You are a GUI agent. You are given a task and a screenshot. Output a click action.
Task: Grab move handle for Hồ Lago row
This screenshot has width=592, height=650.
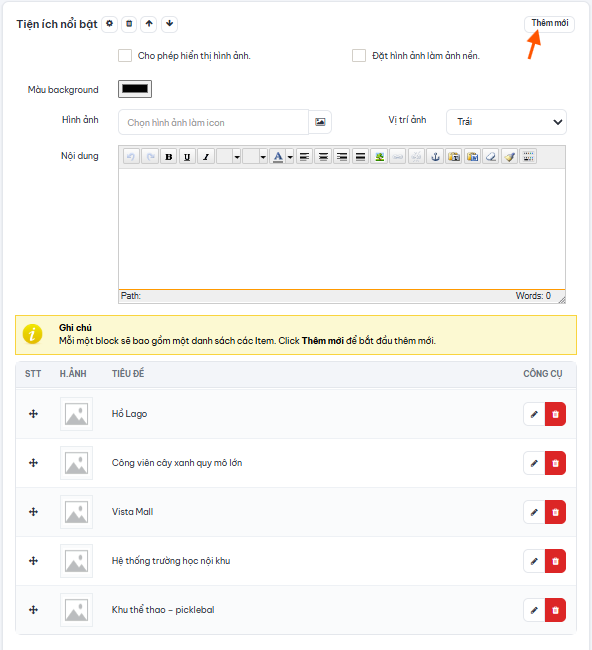tap(34, 414)
